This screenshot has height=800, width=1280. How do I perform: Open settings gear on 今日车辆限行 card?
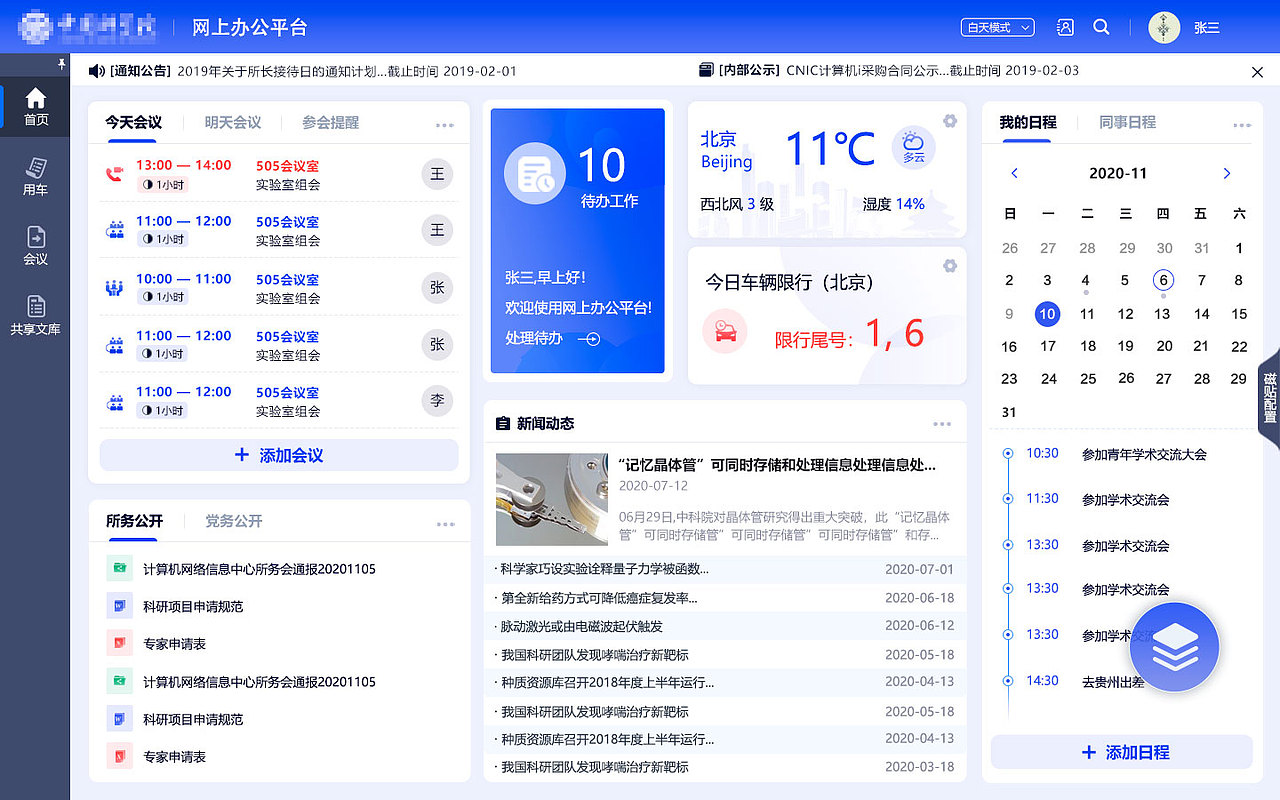click(949, 266)
